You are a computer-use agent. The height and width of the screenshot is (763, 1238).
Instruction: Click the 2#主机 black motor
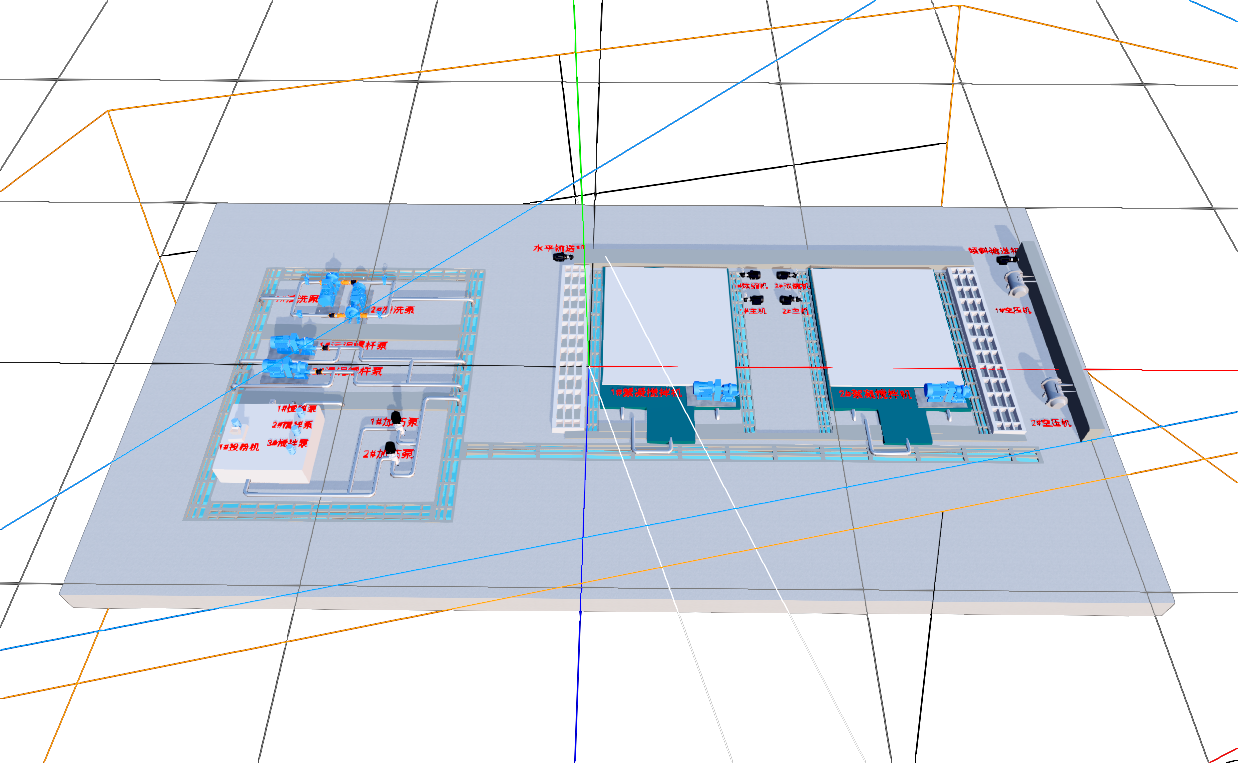787,298
